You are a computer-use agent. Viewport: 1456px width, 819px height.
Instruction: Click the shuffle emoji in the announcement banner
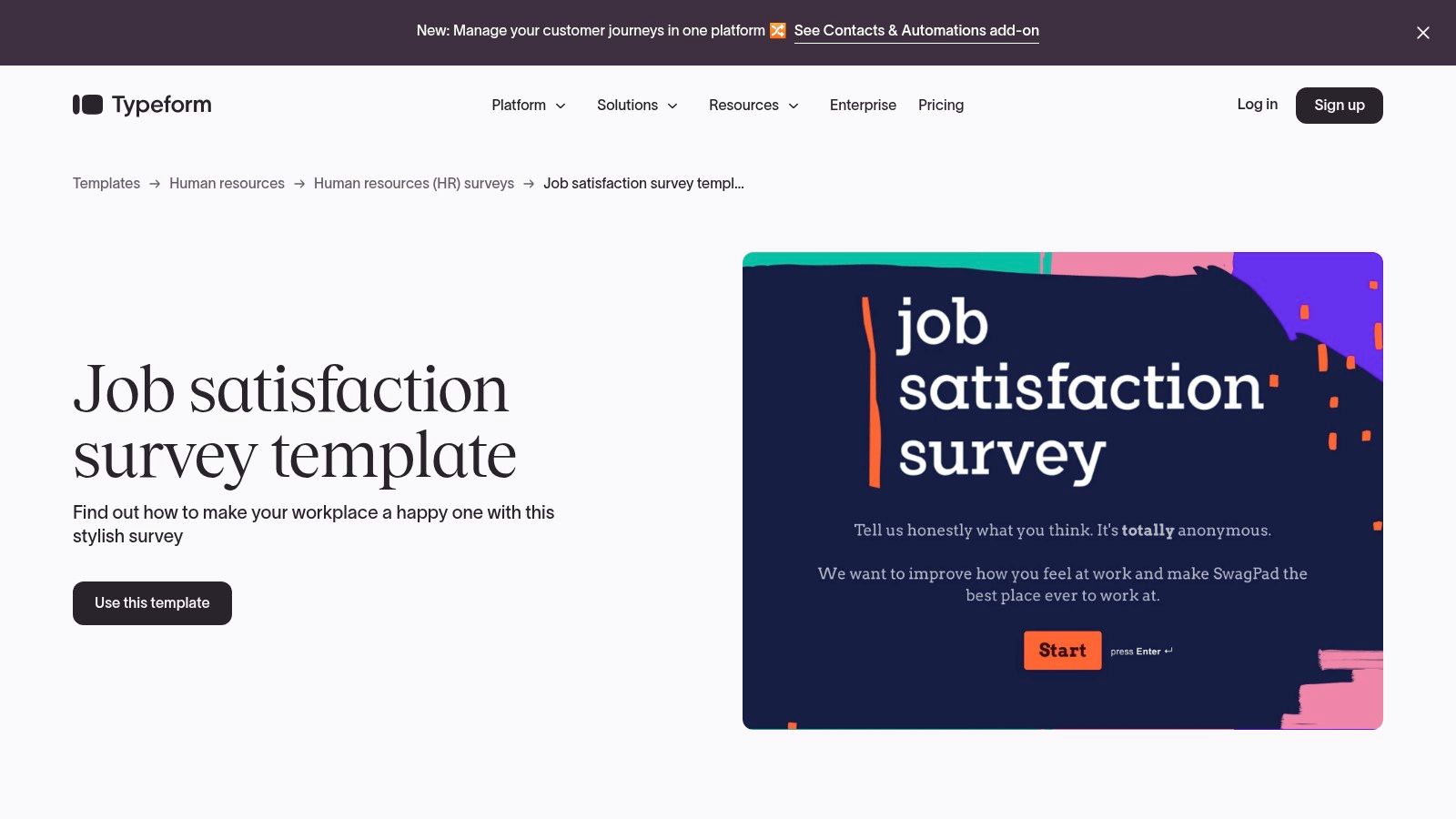[x=778, y=30]
